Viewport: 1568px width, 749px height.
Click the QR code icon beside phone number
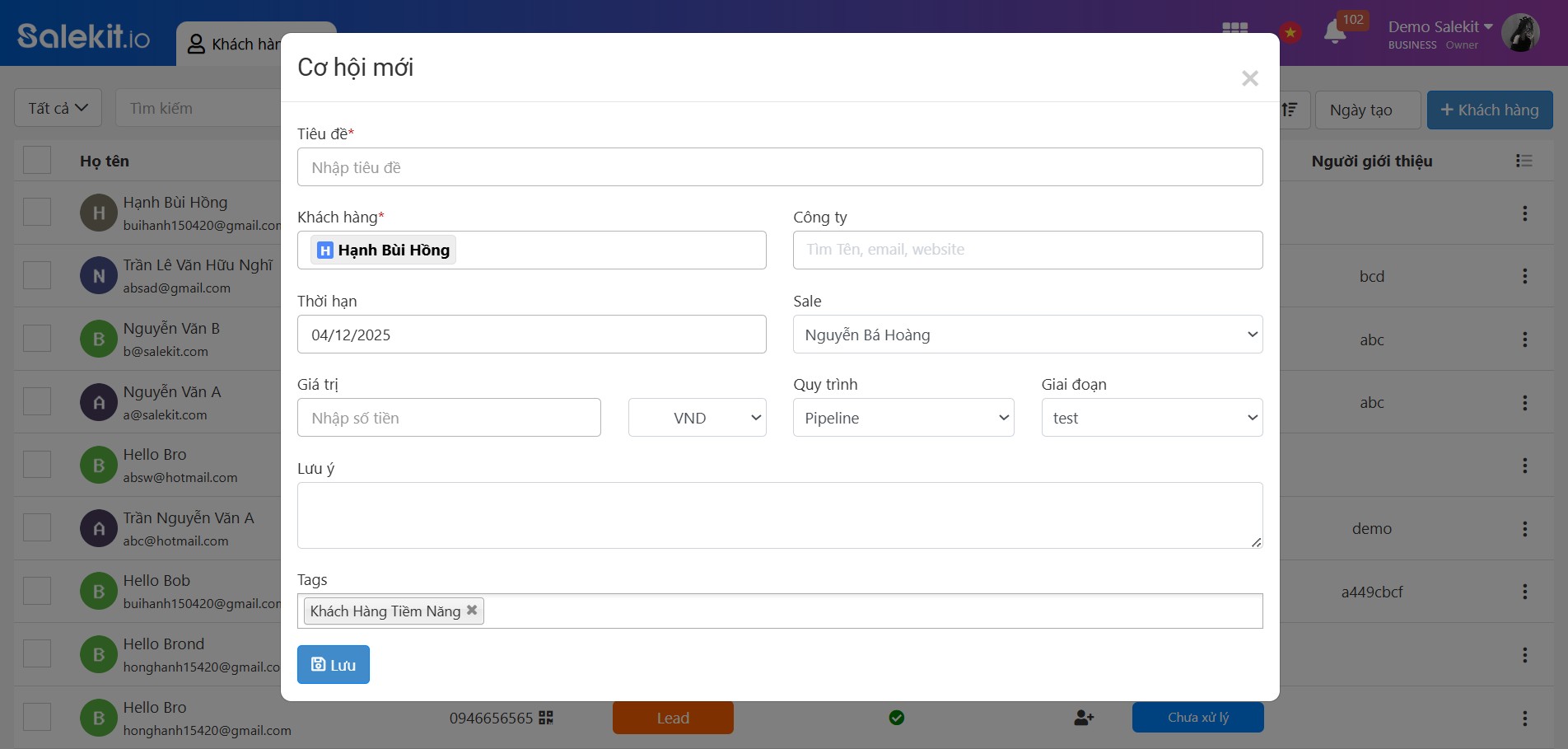[546, 718]
